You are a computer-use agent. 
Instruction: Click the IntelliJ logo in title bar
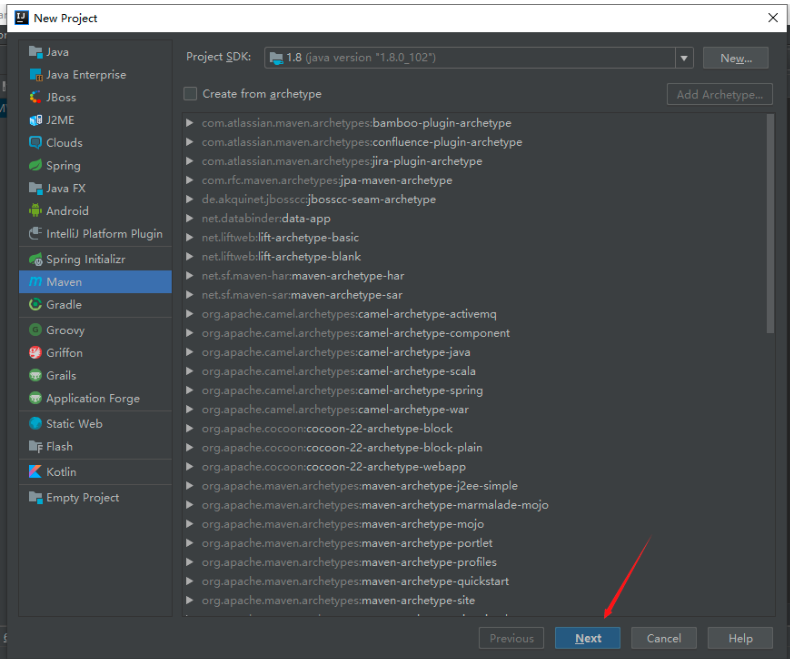click(x=22, y=18)
